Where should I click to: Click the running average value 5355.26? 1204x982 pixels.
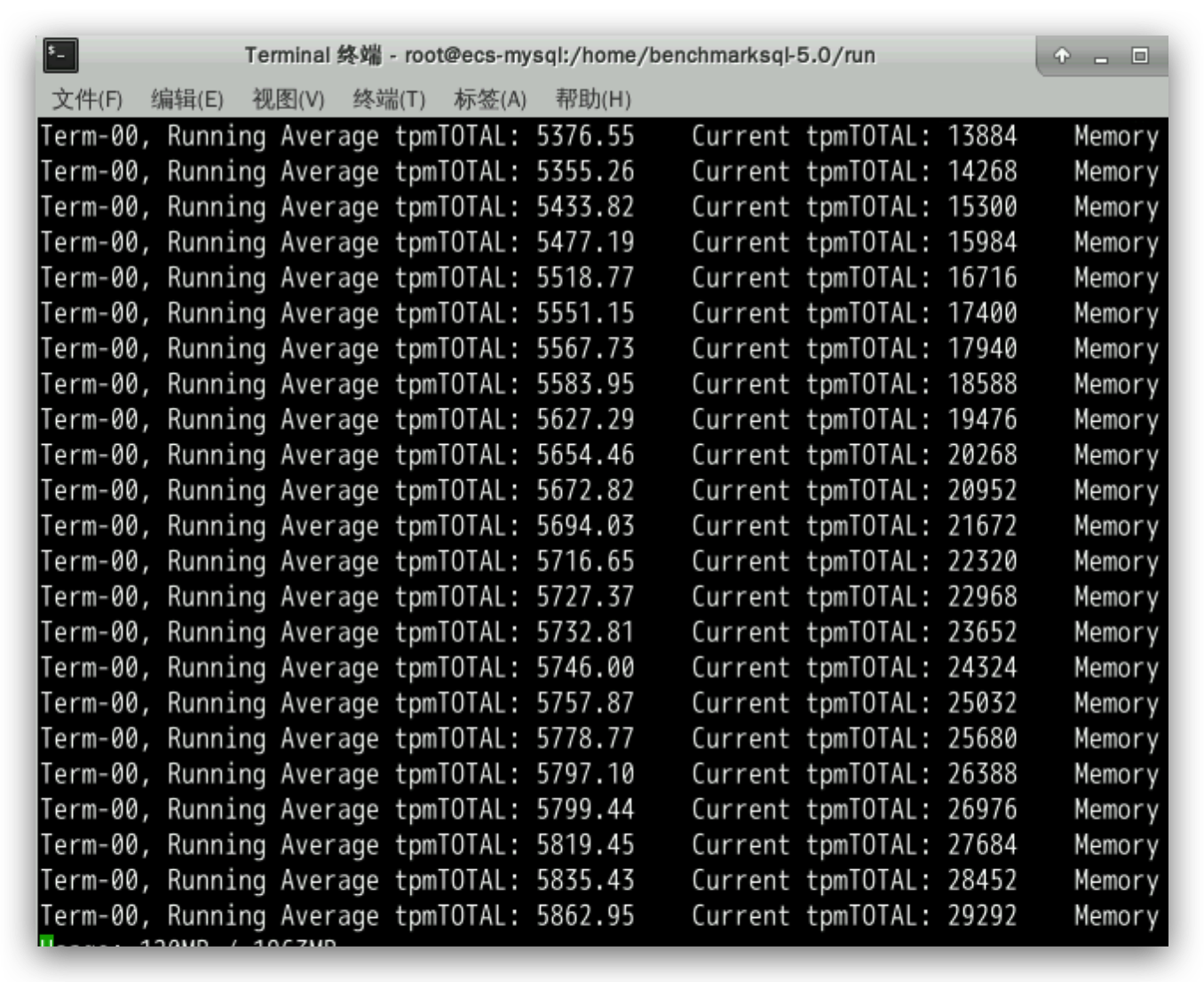click(585, 171)
